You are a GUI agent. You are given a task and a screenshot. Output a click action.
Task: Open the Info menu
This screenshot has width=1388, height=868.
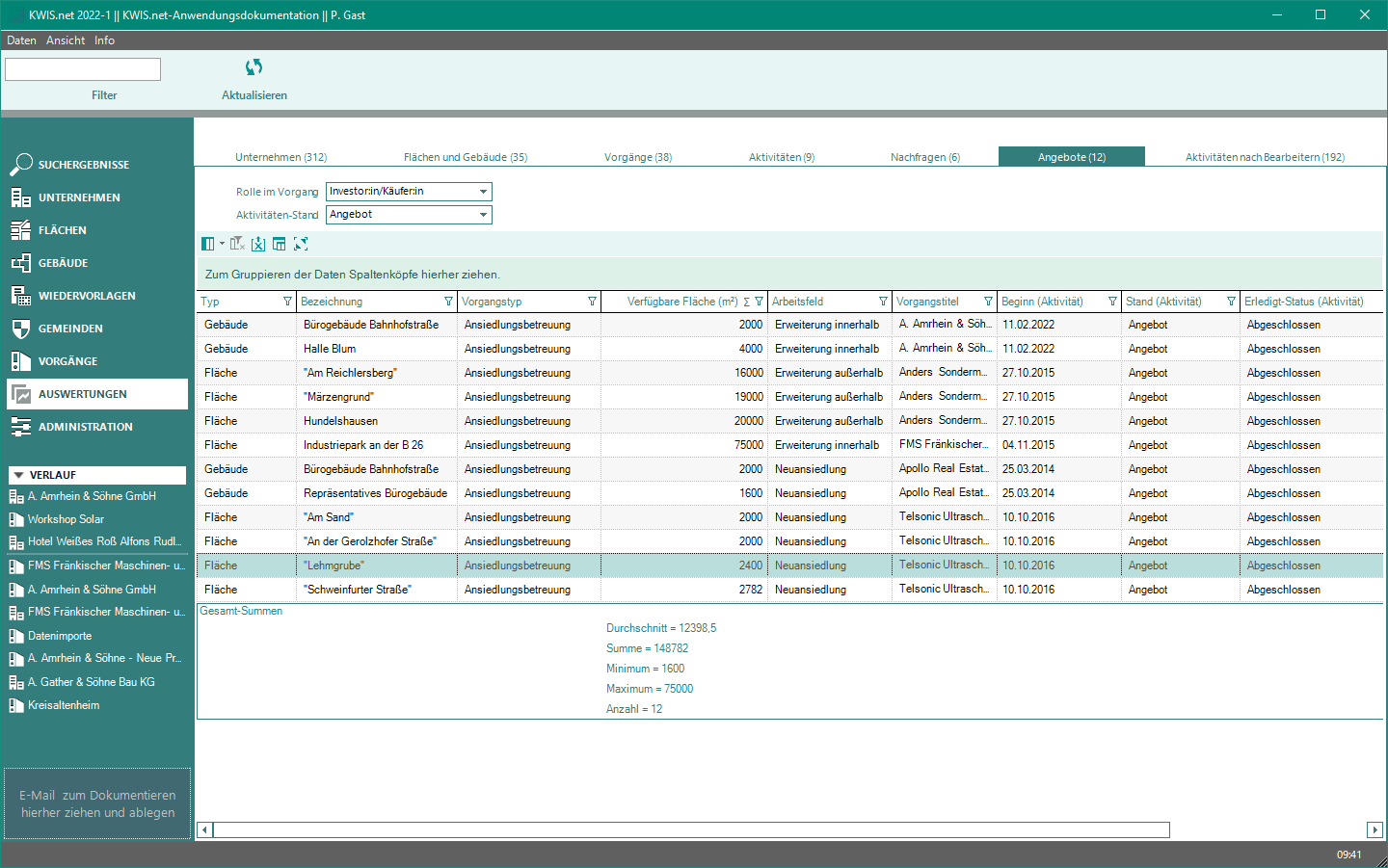coord(104,40)
